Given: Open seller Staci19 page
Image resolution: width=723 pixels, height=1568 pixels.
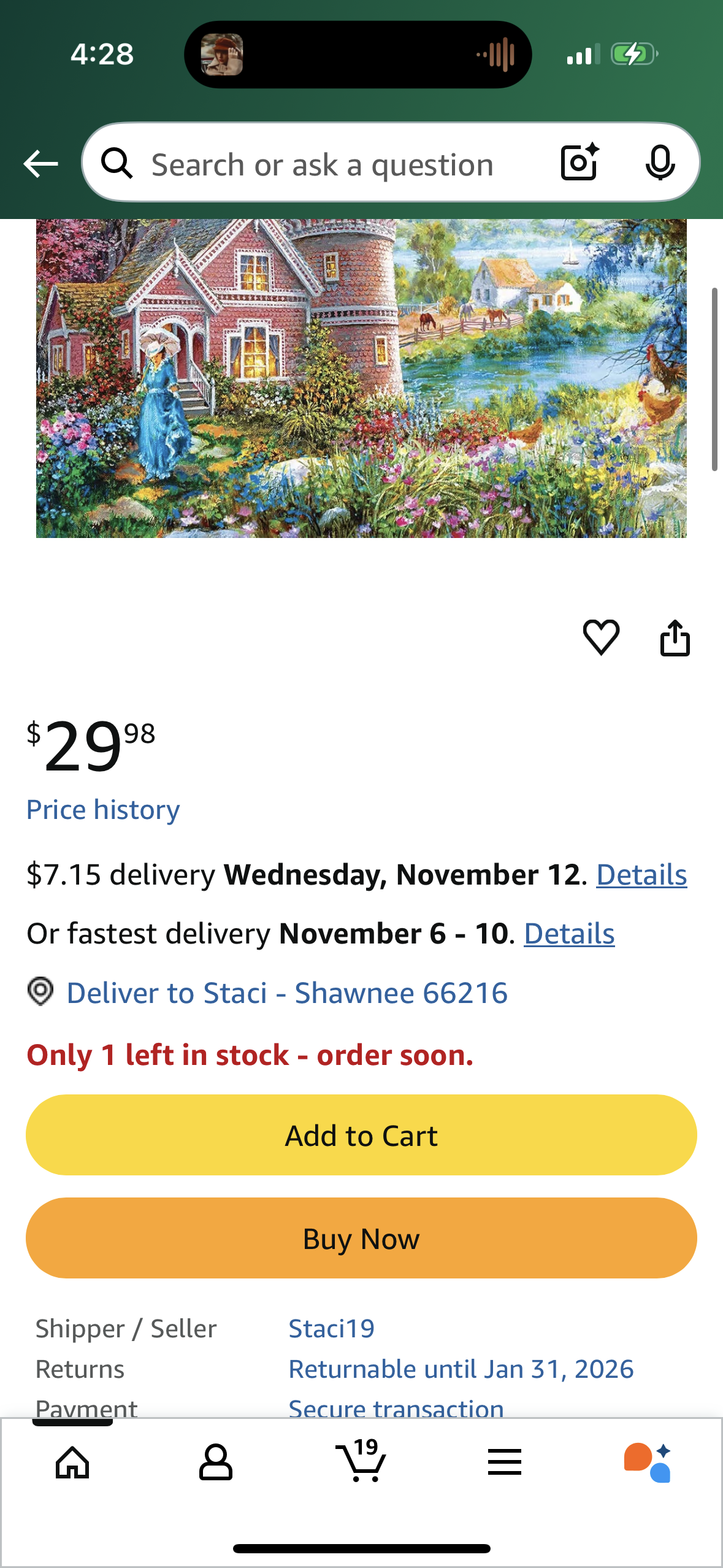Looking at the screenshot, I should [331, 1329].
